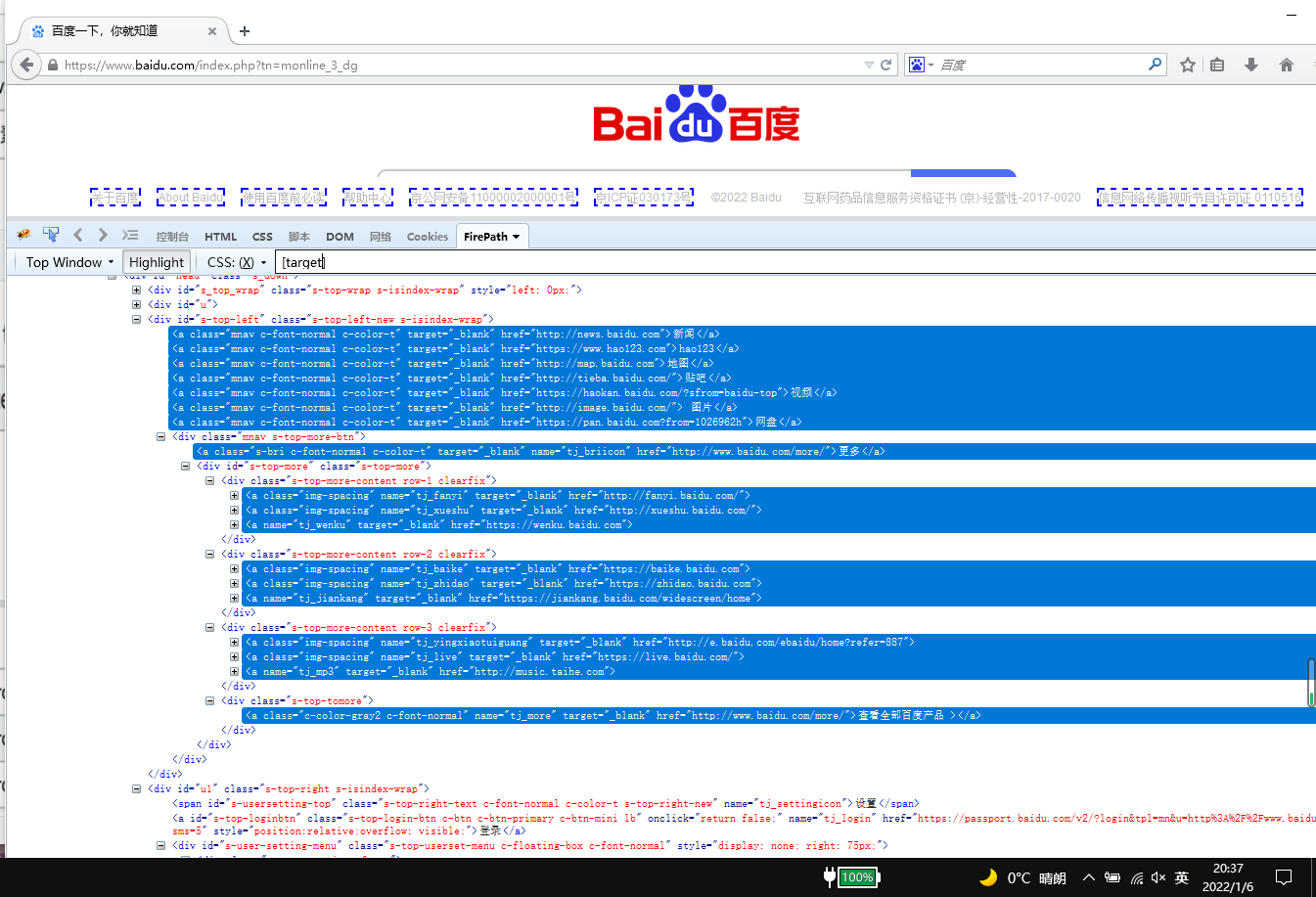Select the tj_more 查看全部百度产品 row
This screenshot has width=1316, height=897.
779,715
